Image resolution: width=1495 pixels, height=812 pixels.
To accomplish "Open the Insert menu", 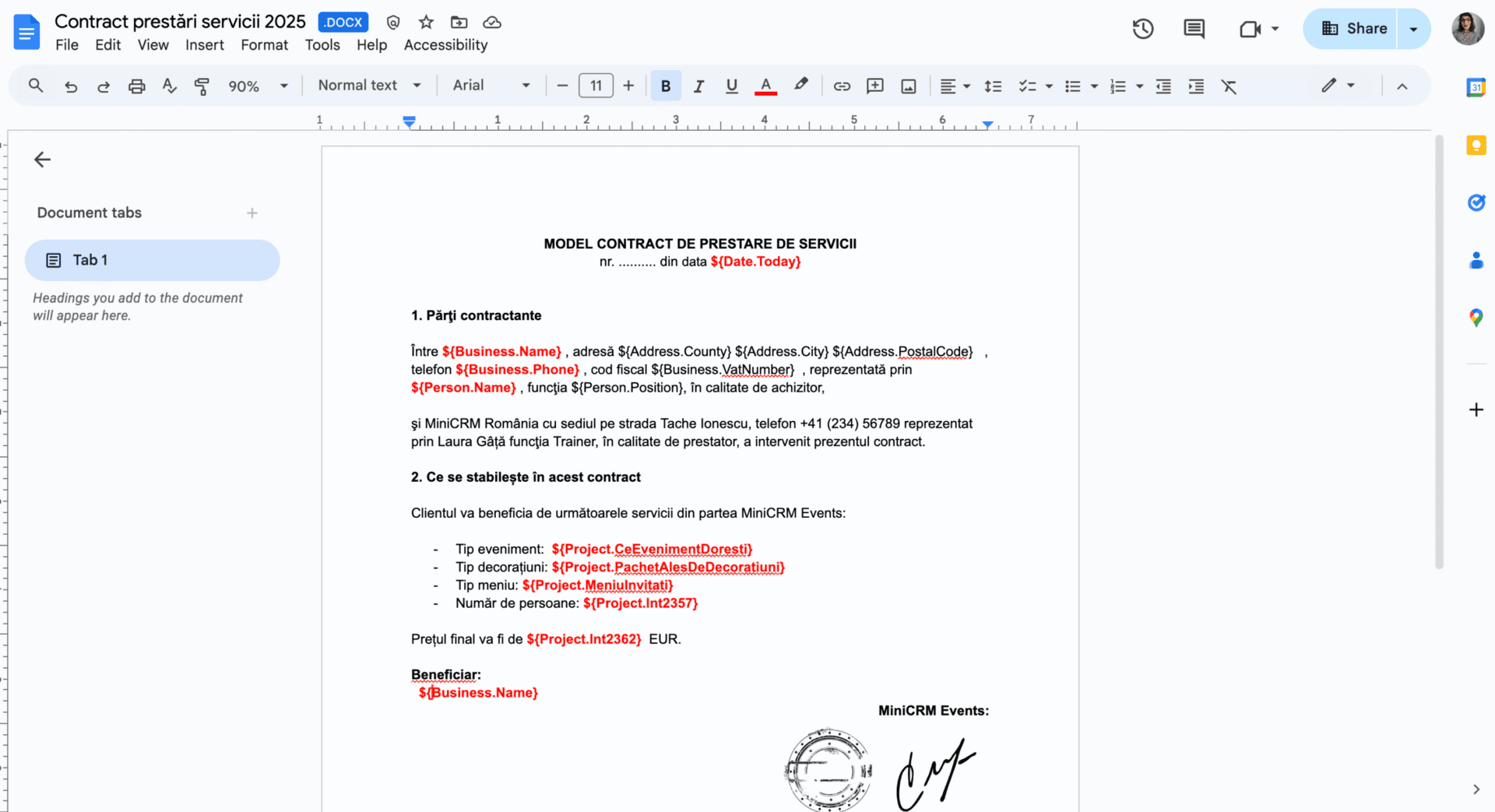I will tap(204, 45).
